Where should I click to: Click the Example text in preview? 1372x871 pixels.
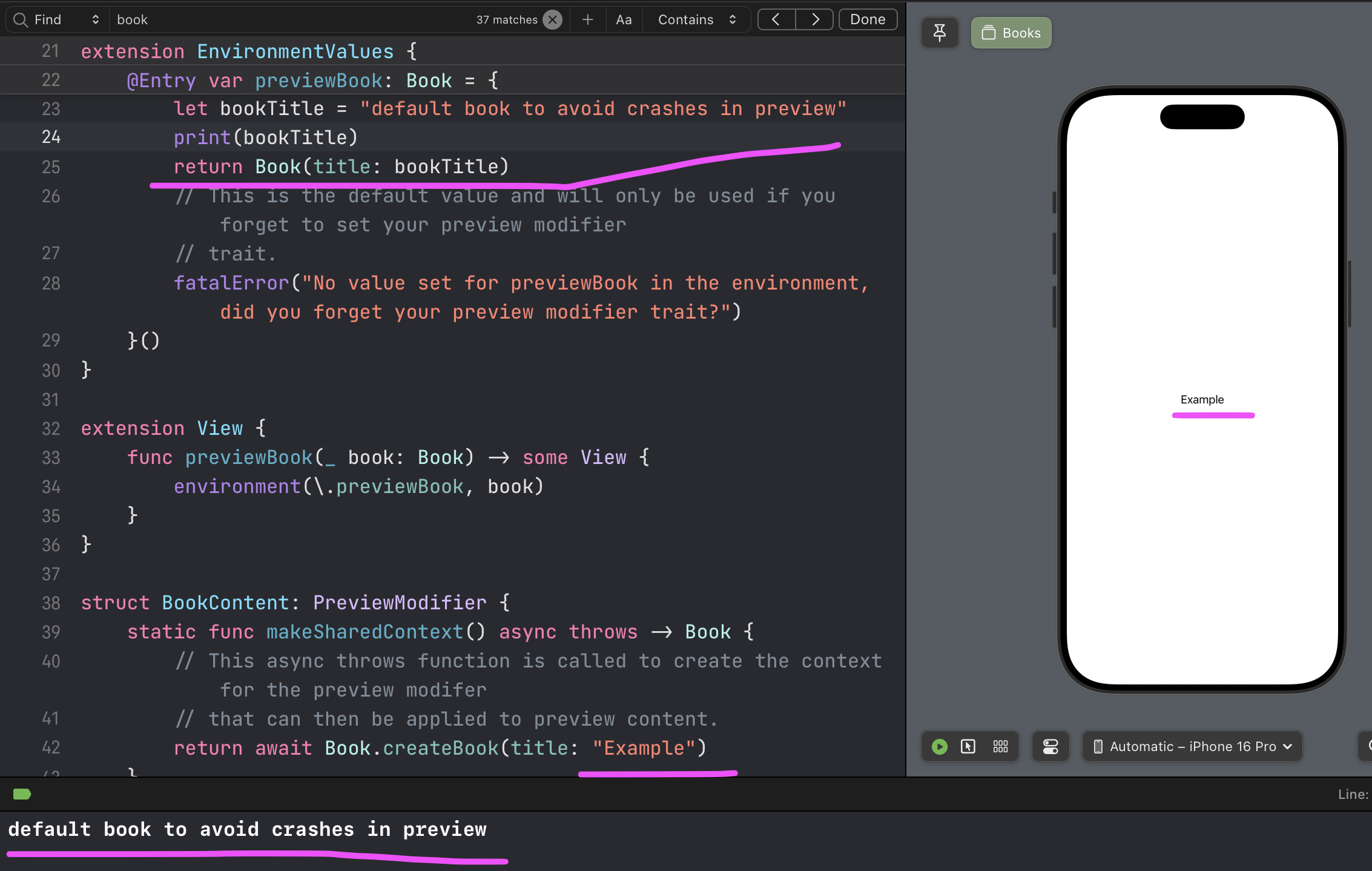1202,400
